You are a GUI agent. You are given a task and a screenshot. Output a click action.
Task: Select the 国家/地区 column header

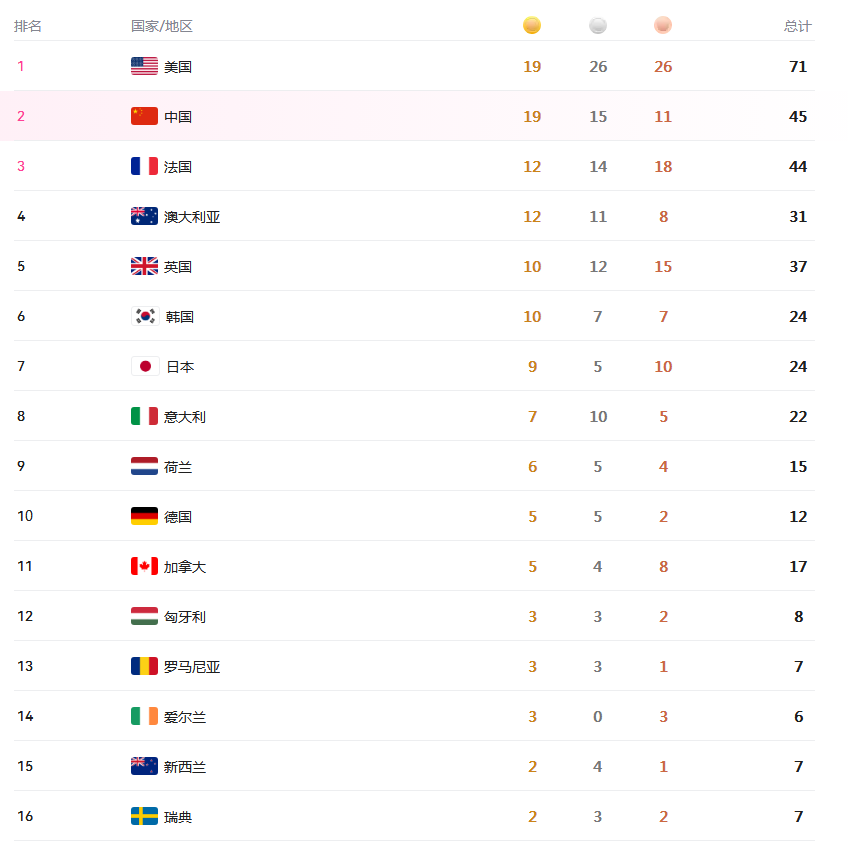click(162, 26)
